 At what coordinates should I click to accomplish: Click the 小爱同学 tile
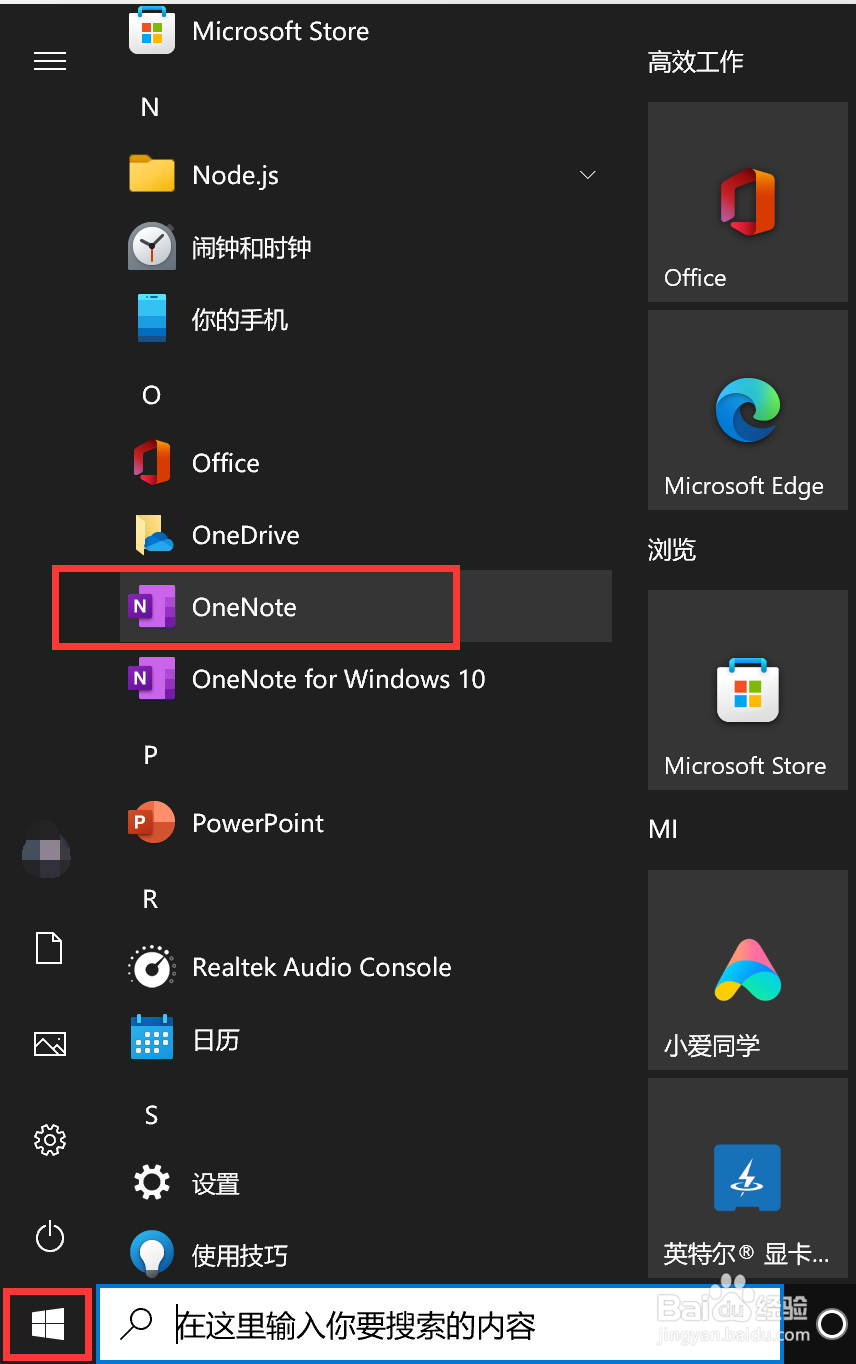click(x=748, y=970)
